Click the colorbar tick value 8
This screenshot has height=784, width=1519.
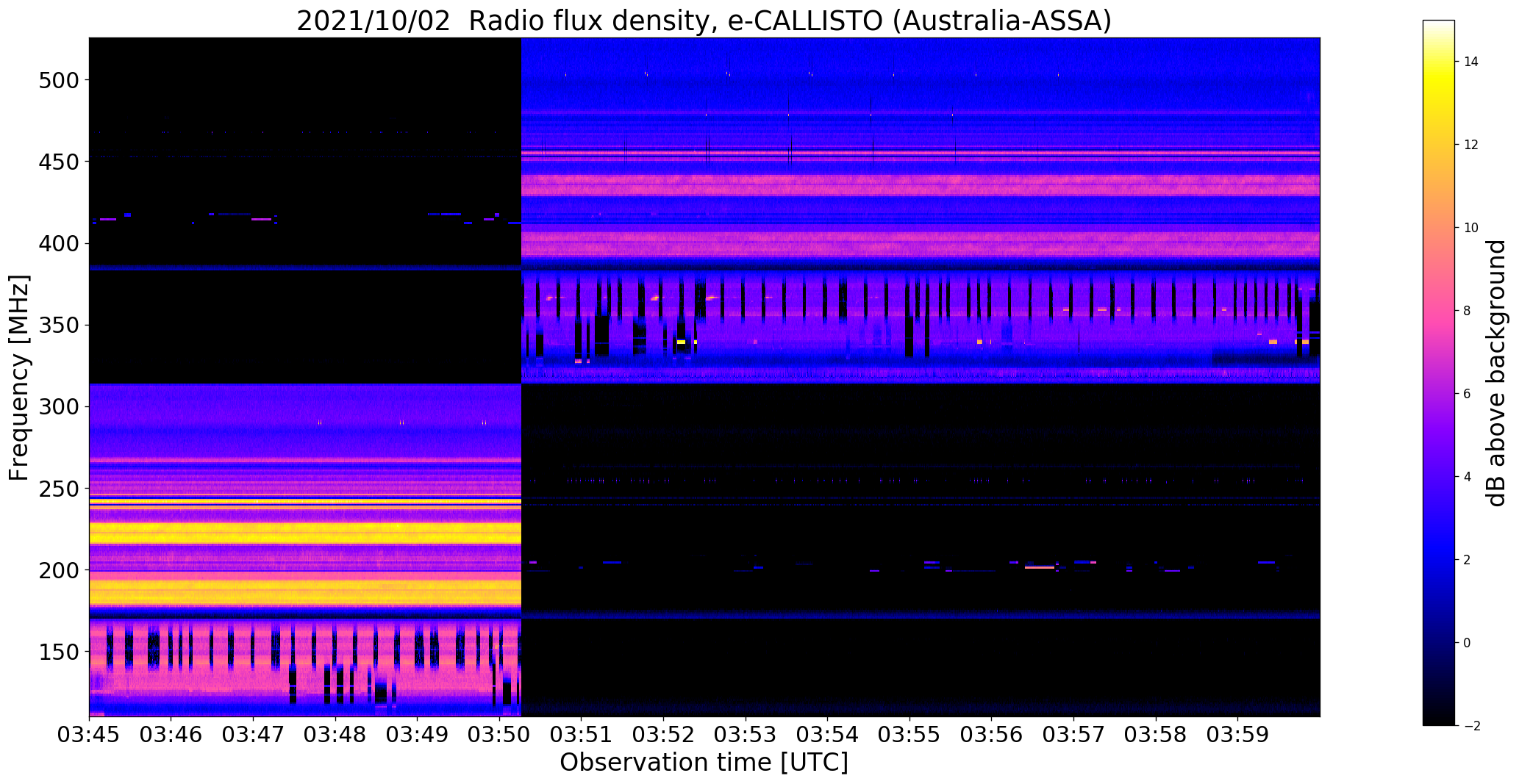tap(1468, 311)
